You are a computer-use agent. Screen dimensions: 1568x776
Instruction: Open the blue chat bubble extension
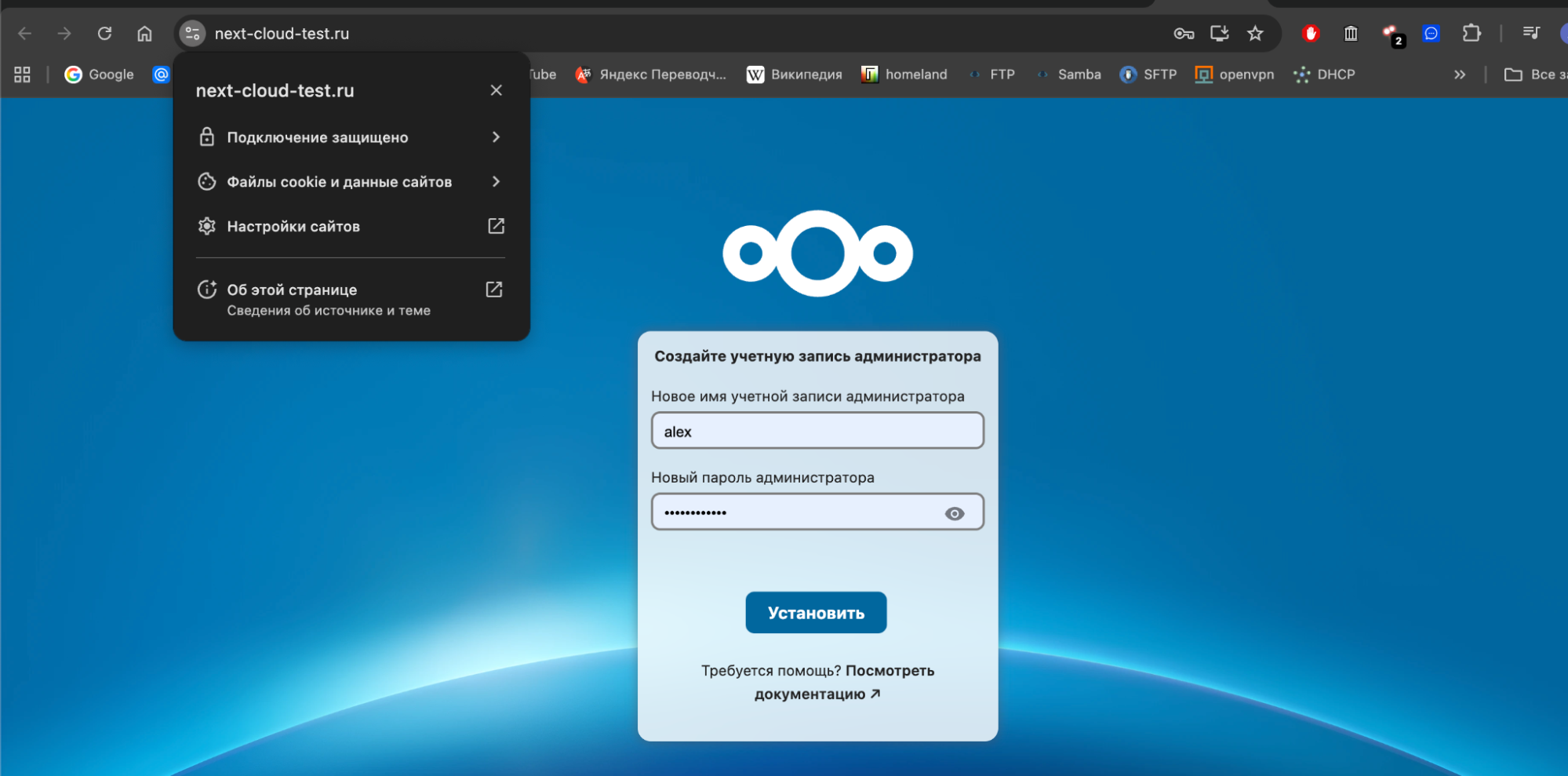click(1432, 33)
